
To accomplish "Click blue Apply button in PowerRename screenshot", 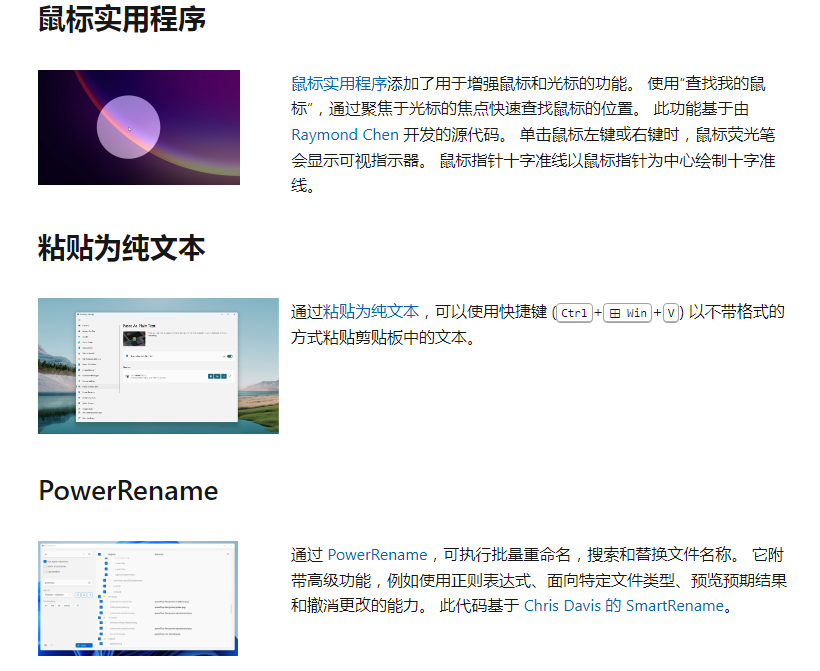I will point(84,645).
